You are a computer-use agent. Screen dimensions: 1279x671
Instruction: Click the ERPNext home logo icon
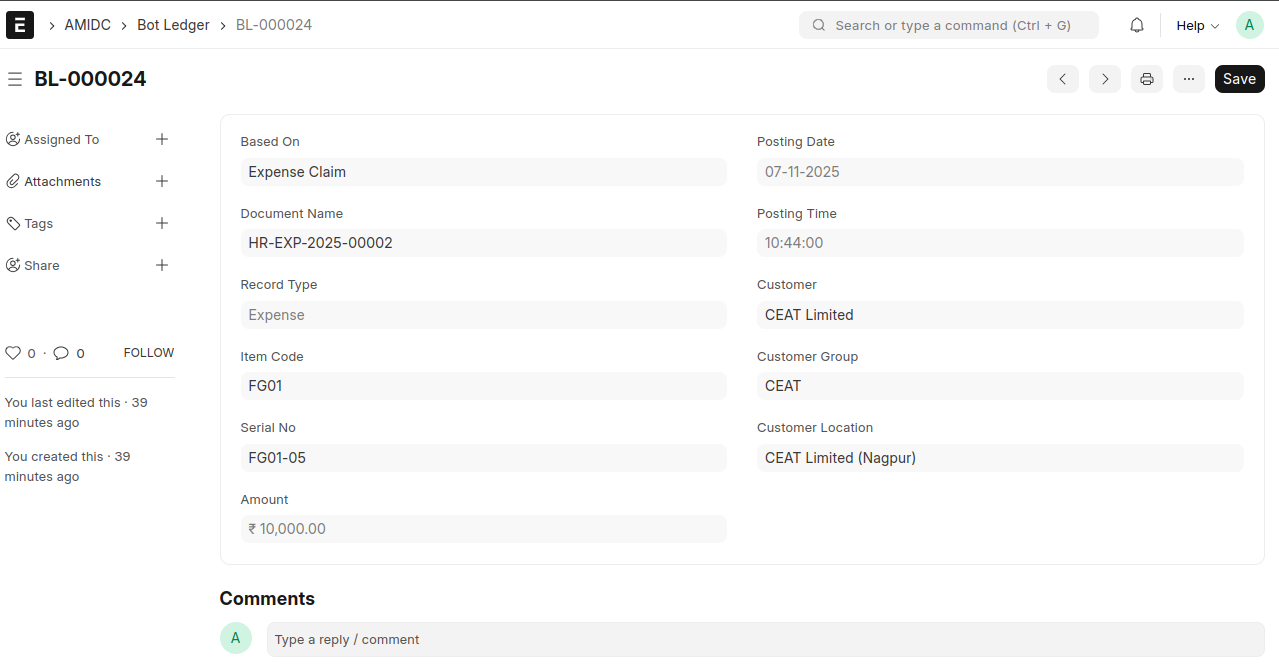tap(20, 25)
